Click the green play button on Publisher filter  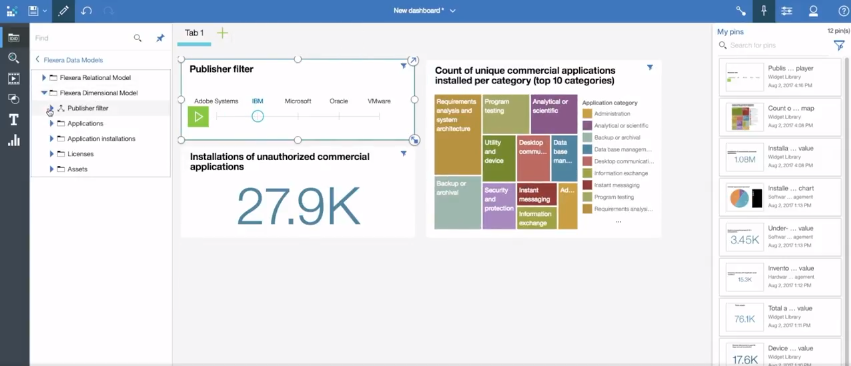[x=198, y=116]
